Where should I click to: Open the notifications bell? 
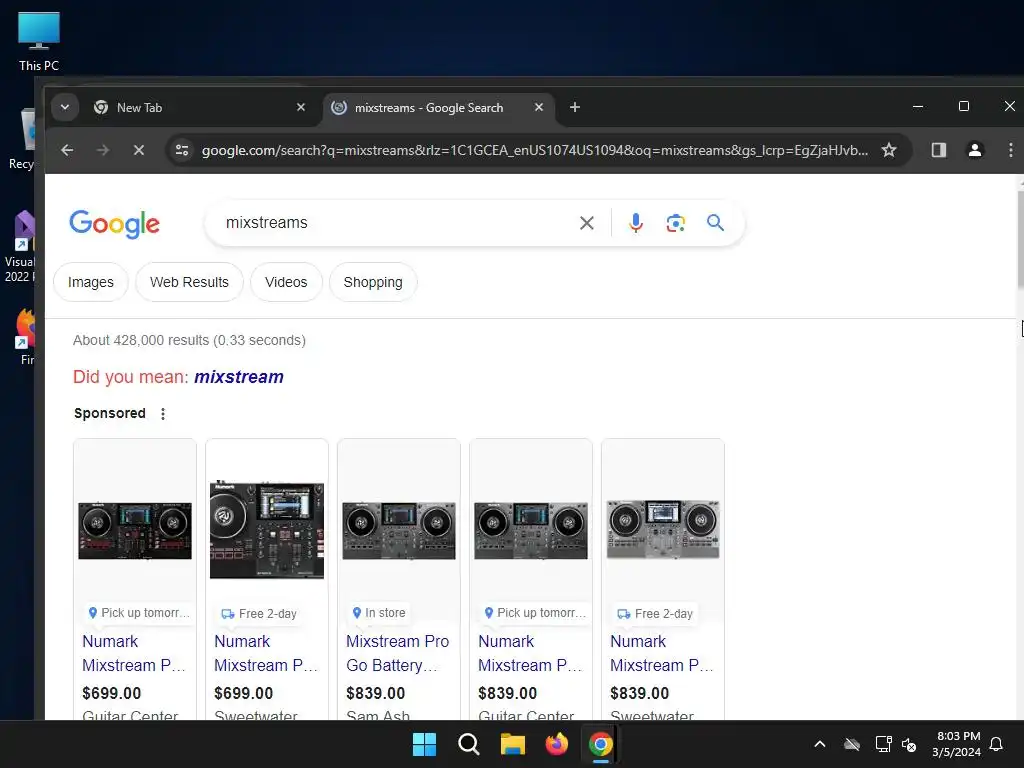(997, 744)
